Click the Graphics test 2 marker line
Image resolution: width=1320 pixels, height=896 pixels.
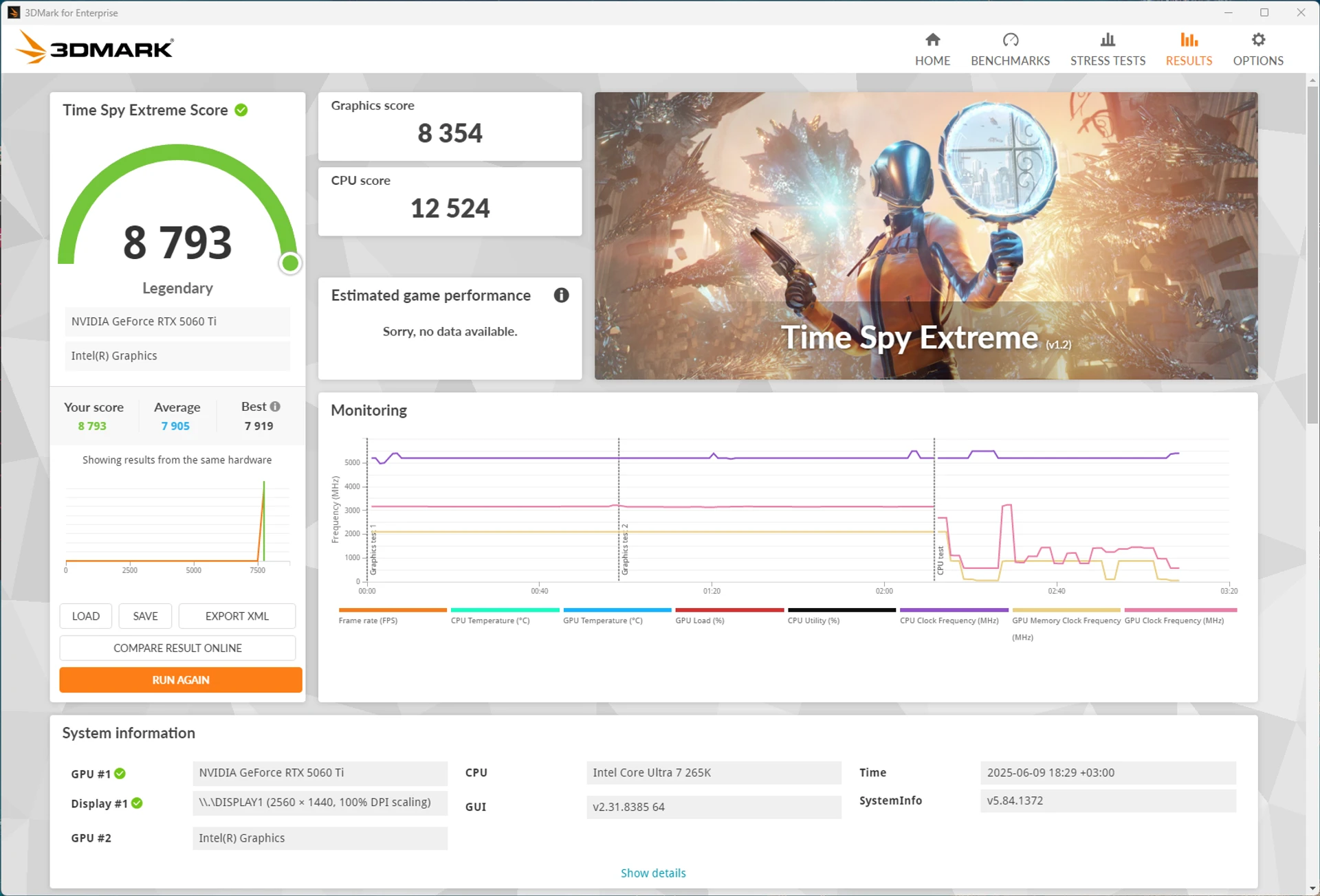[619, 510]
